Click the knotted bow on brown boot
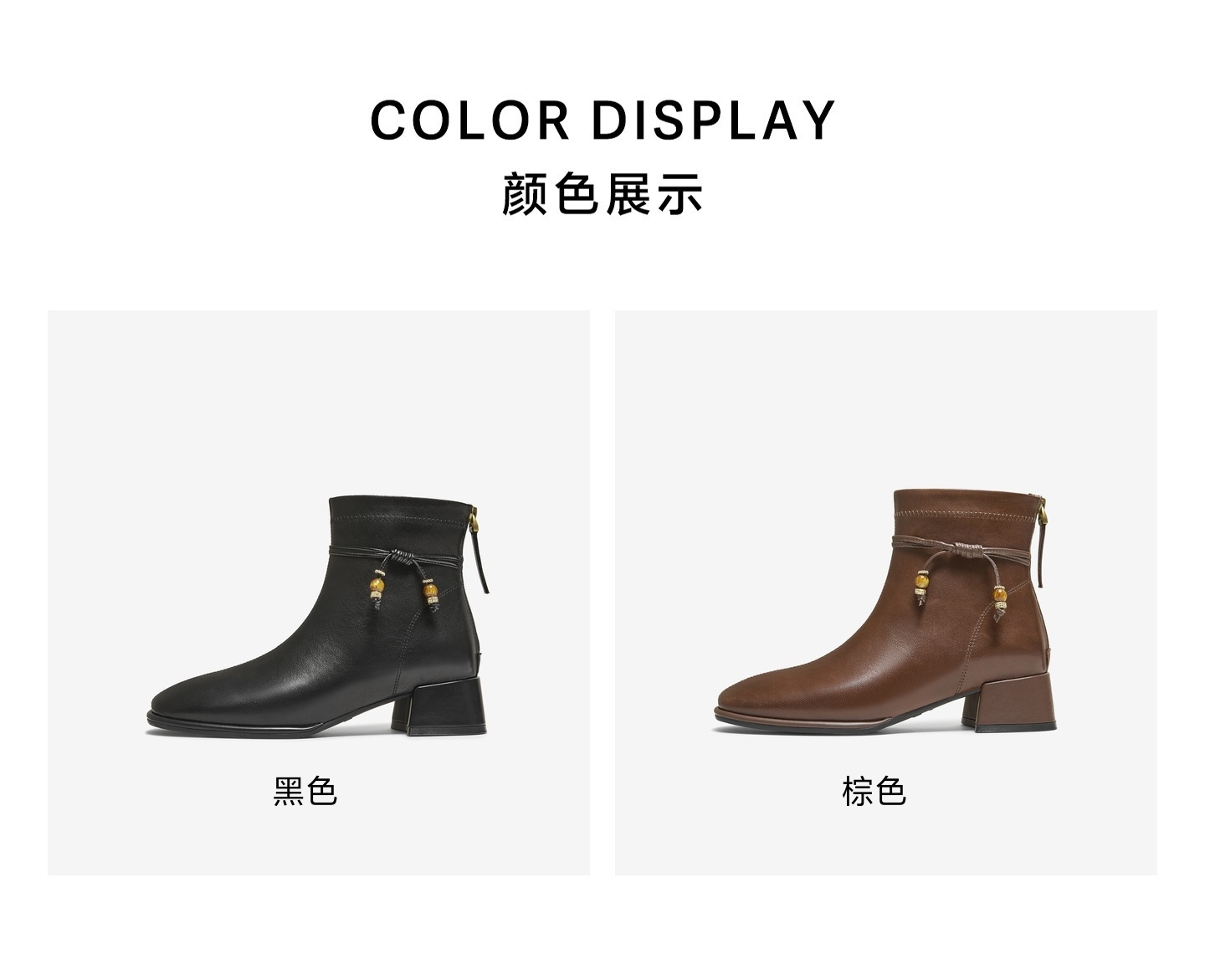 tap(968, 552)
